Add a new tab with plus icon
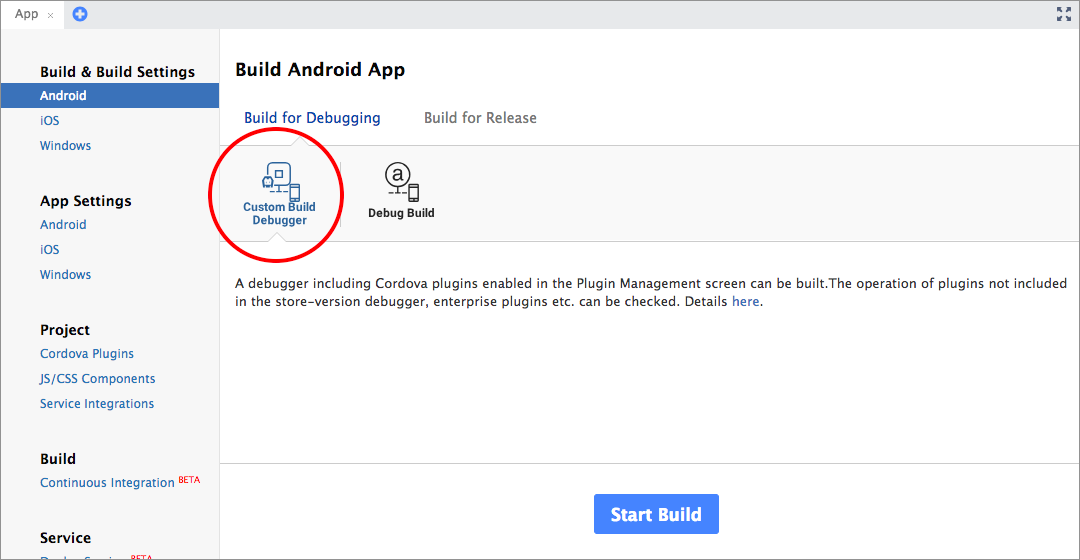 pyautogui.click(x=80, y=14)
